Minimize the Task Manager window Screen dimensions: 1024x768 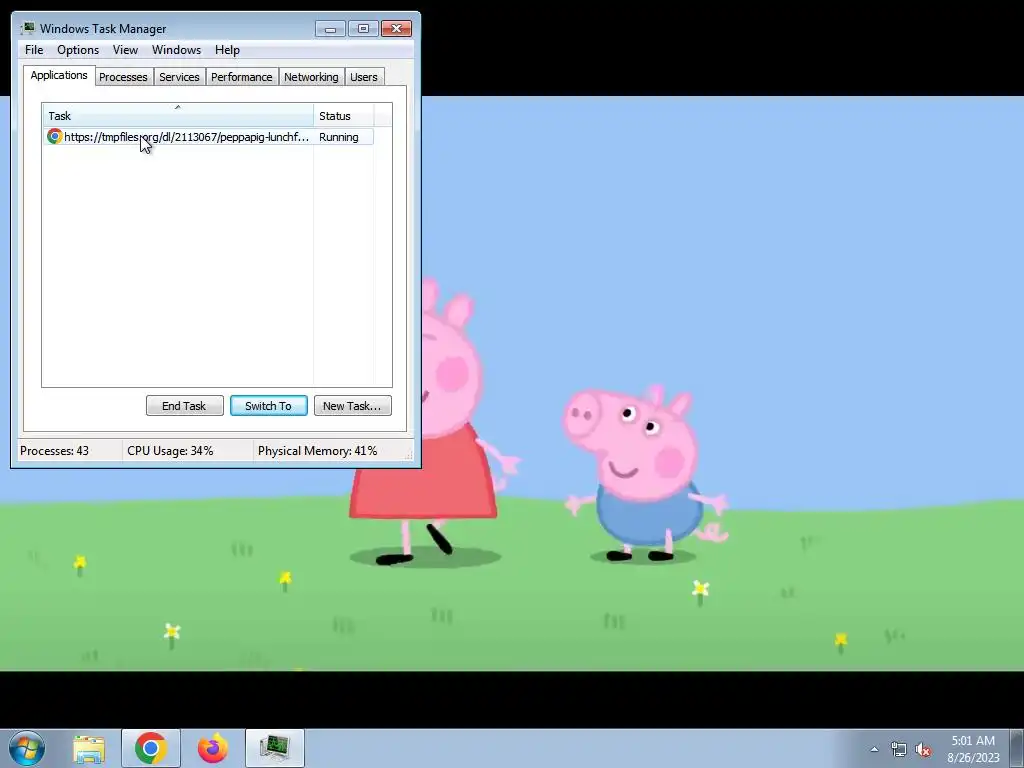tap(330, 29)
